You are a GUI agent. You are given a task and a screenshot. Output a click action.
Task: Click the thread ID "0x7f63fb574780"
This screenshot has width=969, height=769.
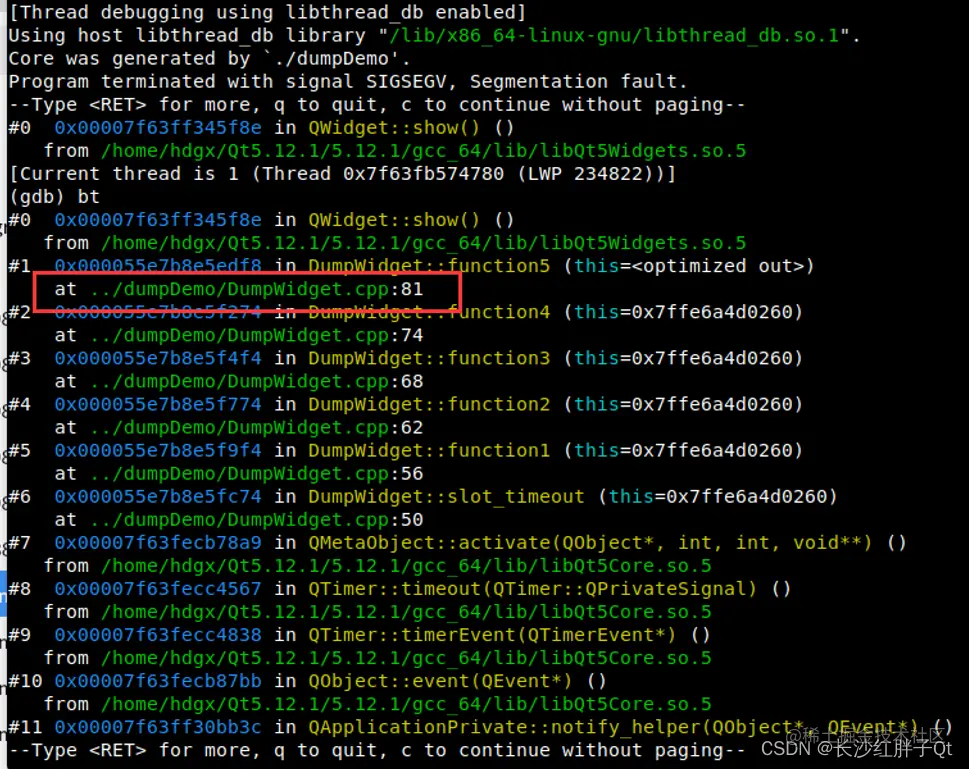click(423, 174)
